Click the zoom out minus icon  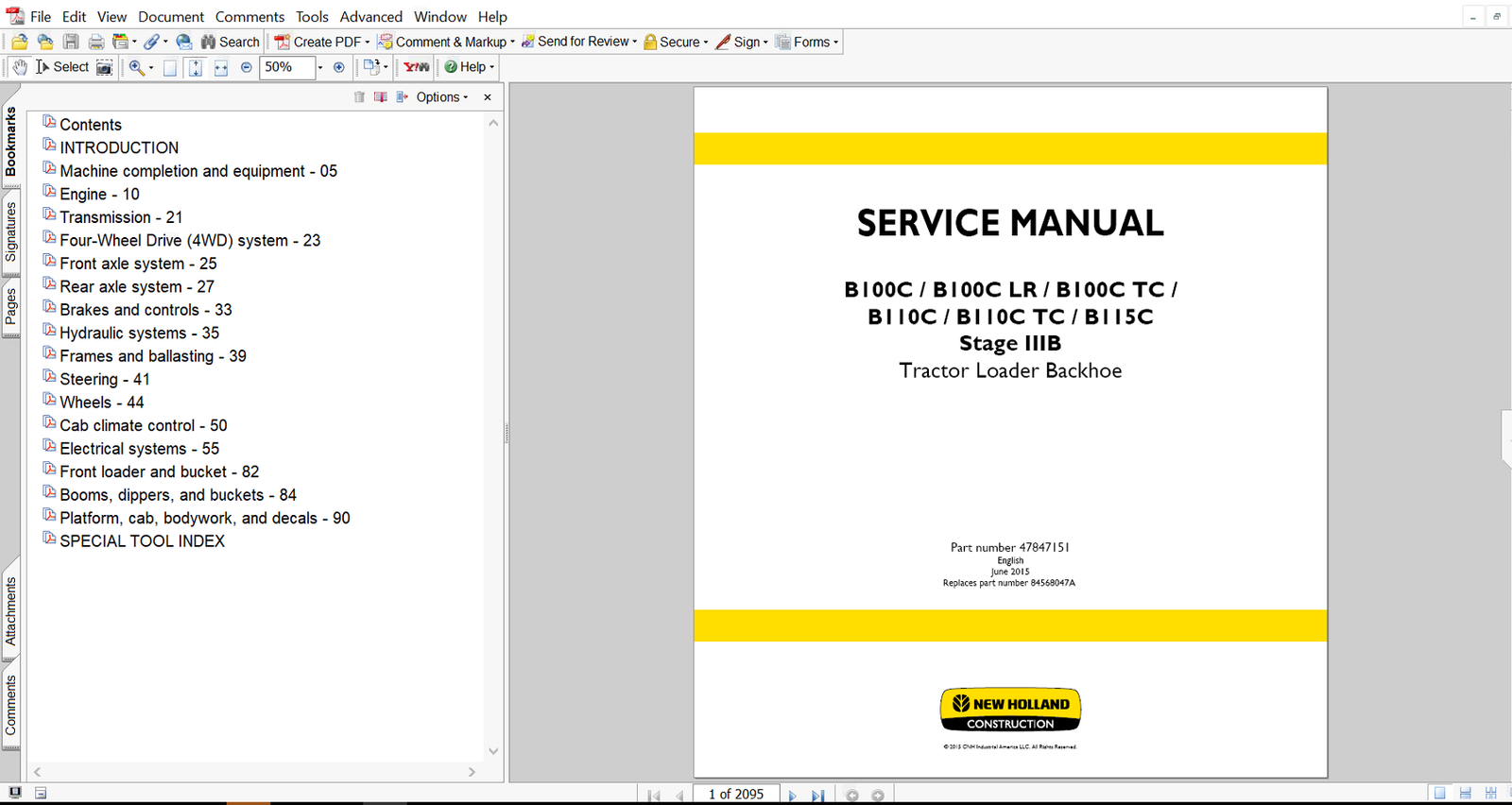(247, 67)
